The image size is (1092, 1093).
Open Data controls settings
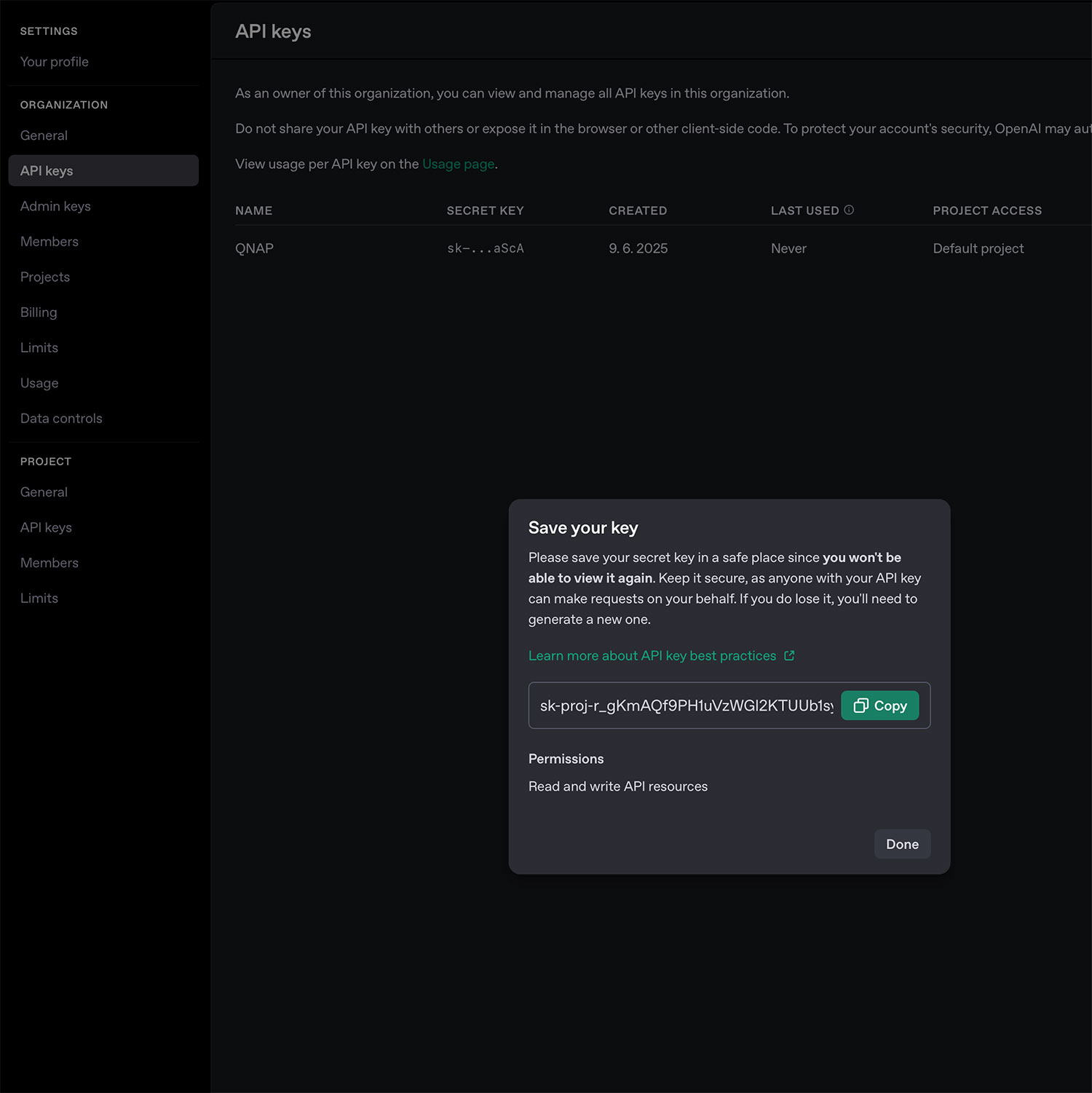61,419
